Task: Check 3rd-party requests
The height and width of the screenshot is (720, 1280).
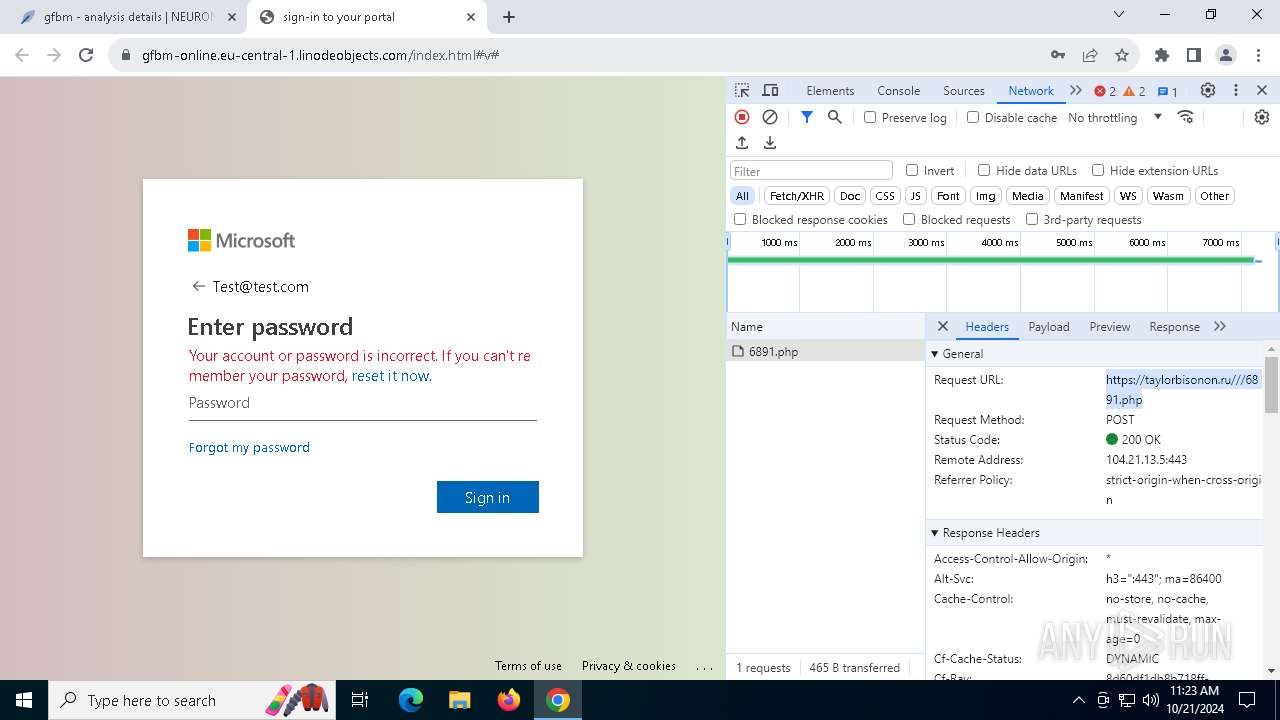Action: 1032,219
